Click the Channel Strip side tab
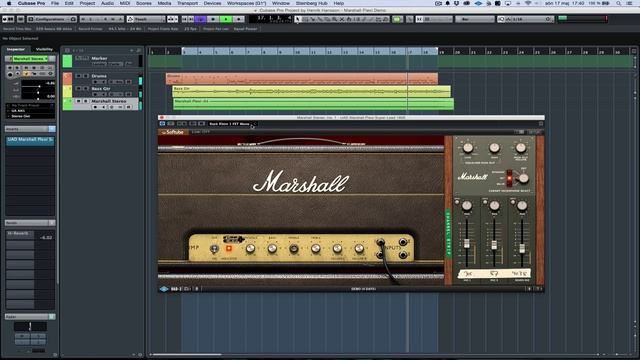Image resolution: width=640 pixels, height=360 pixels. 448,233
